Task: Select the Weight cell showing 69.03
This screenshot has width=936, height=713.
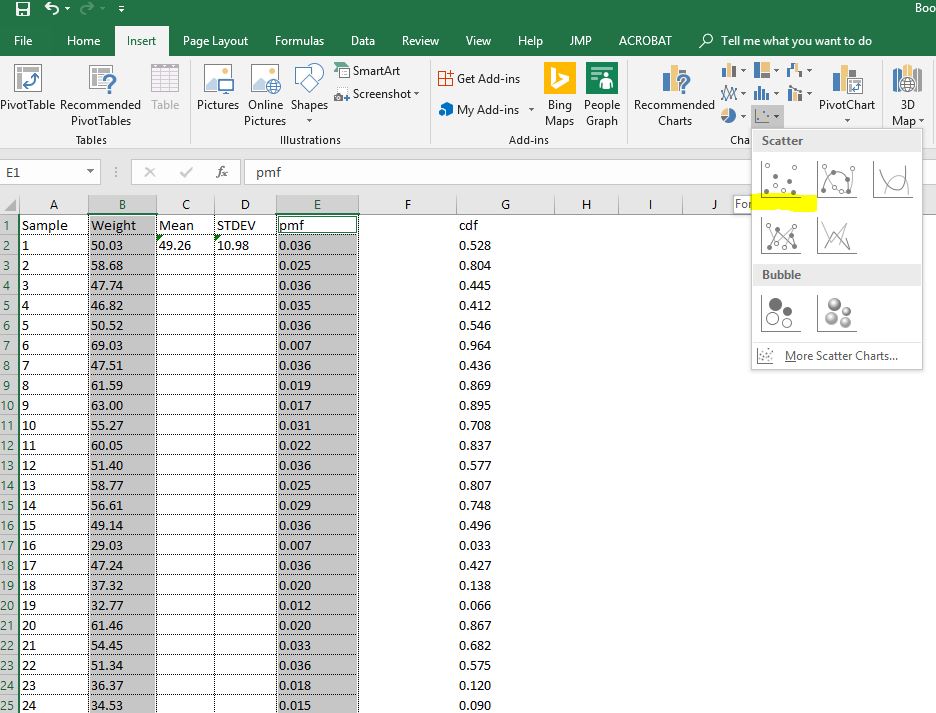Action: click(x=122, y=345)
